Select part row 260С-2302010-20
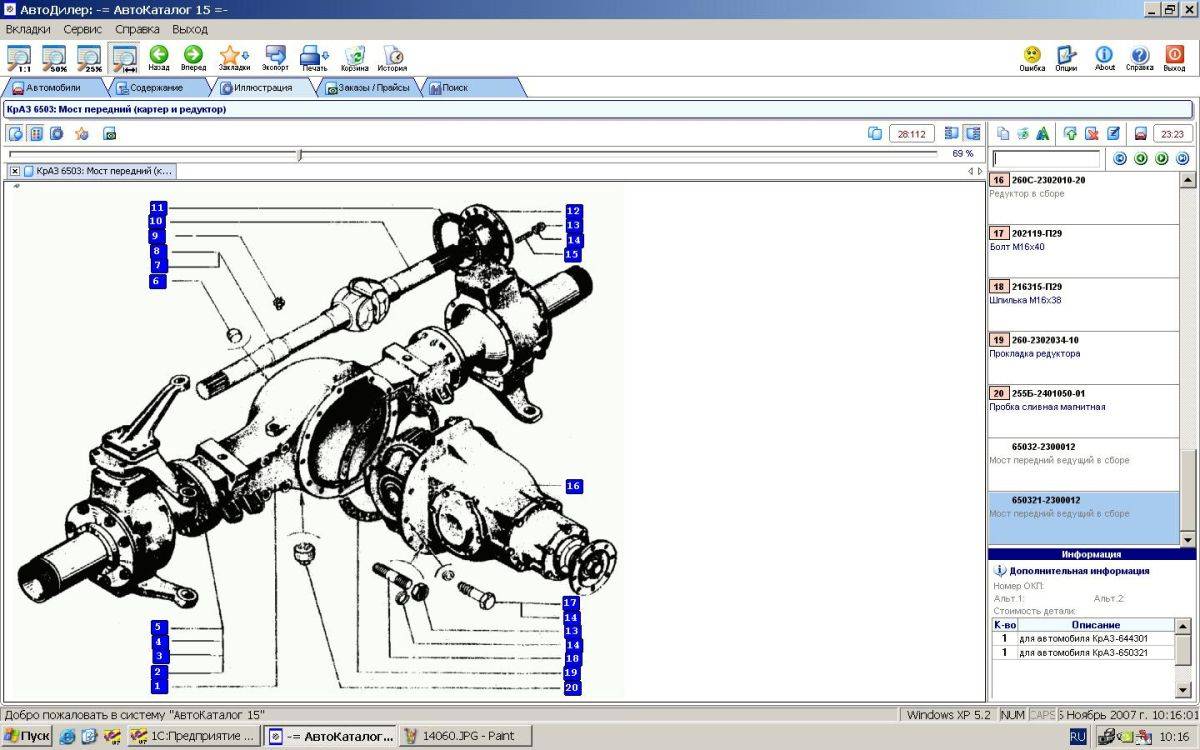The image size is (1200, 750). pos(1084,198)
